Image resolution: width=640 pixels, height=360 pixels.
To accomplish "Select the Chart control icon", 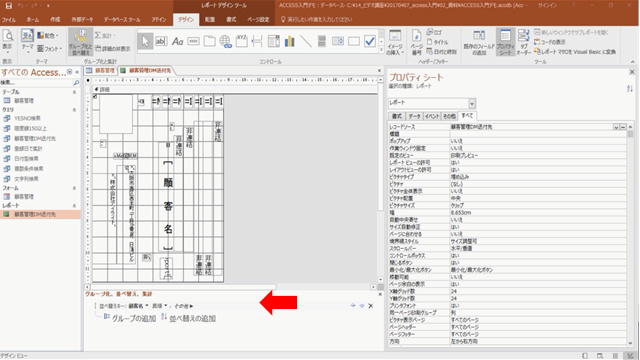I will coord(289,41).
